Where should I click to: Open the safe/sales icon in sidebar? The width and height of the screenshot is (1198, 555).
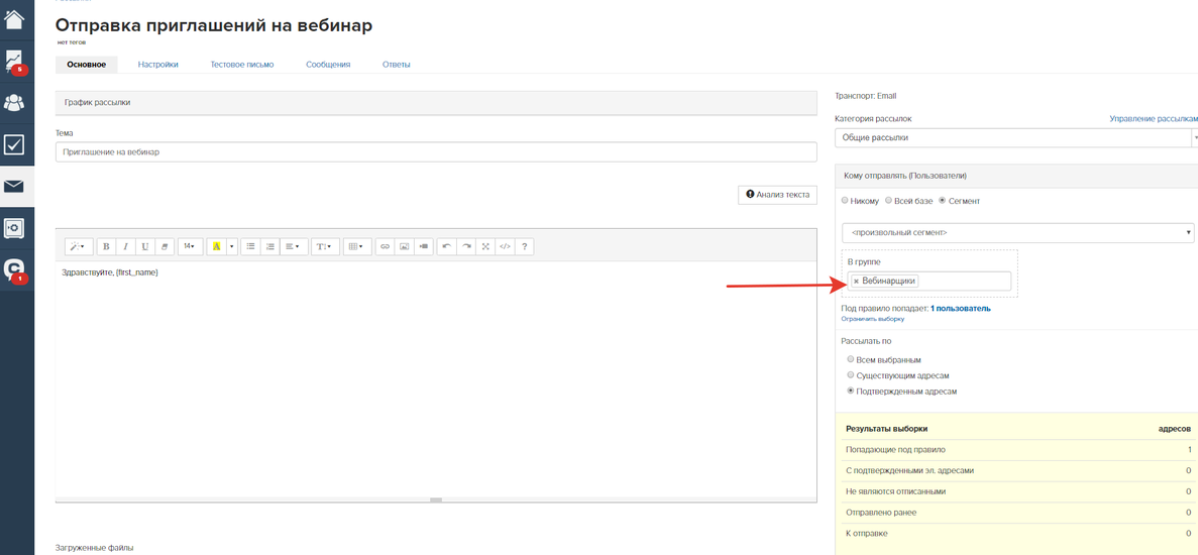coord(16,228)
